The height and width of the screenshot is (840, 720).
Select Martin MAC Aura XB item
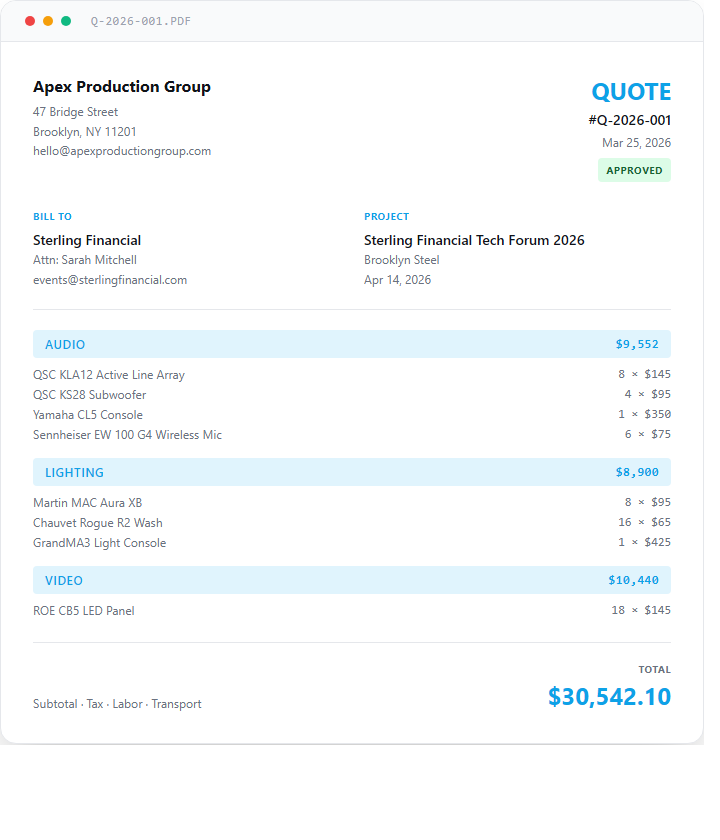point(87,503)
